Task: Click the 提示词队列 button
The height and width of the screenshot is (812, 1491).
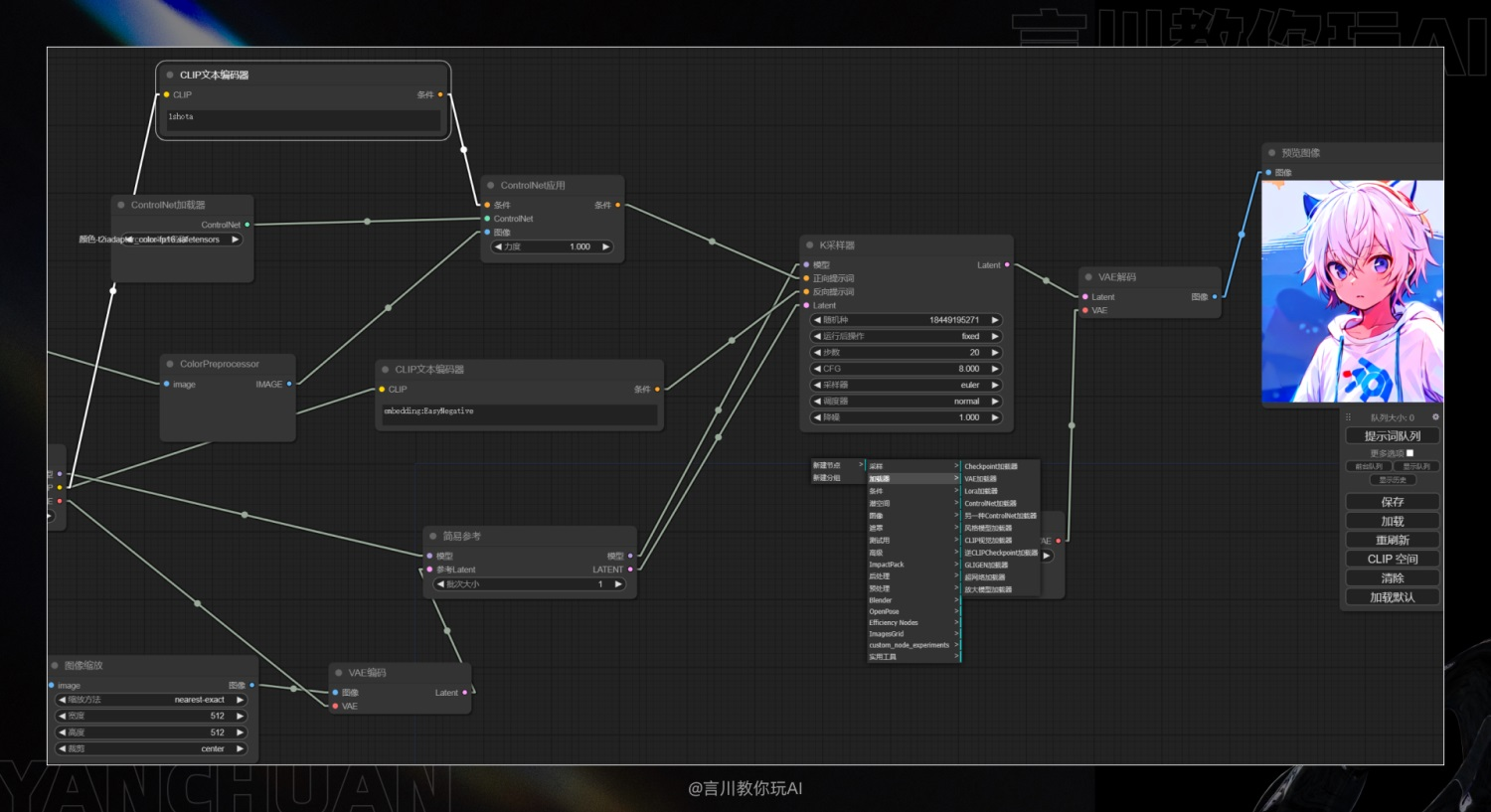Action: click(x=1393, y=436)
